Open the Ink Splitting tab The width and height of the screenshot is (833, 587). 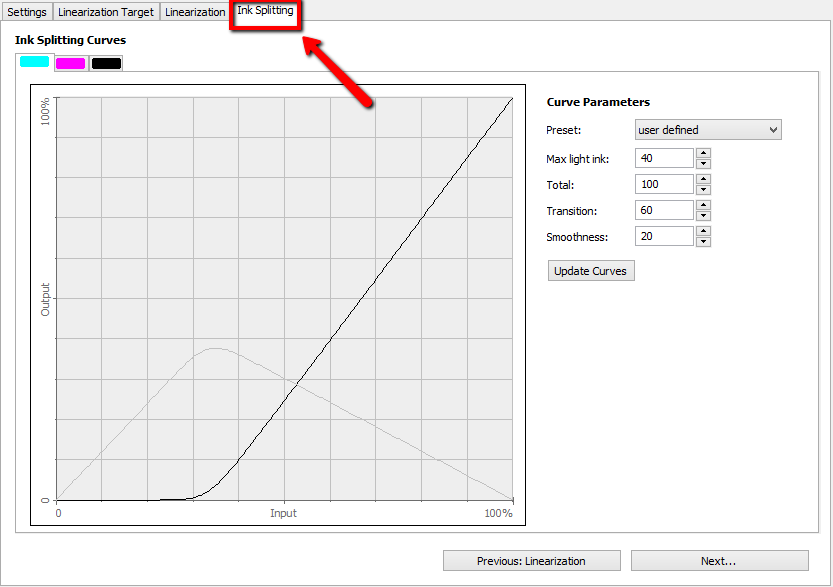[265, 11]
